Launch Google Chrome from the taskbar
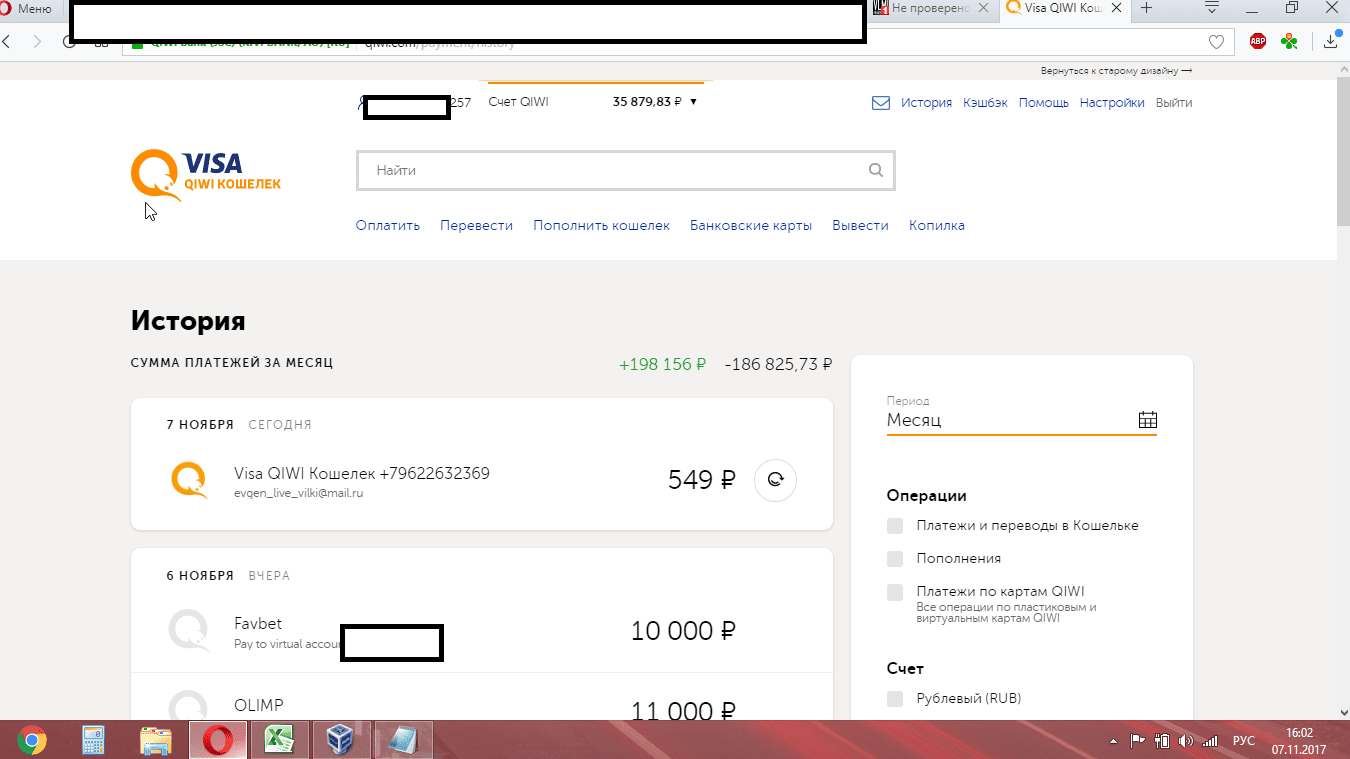 (x=31, y=740)
